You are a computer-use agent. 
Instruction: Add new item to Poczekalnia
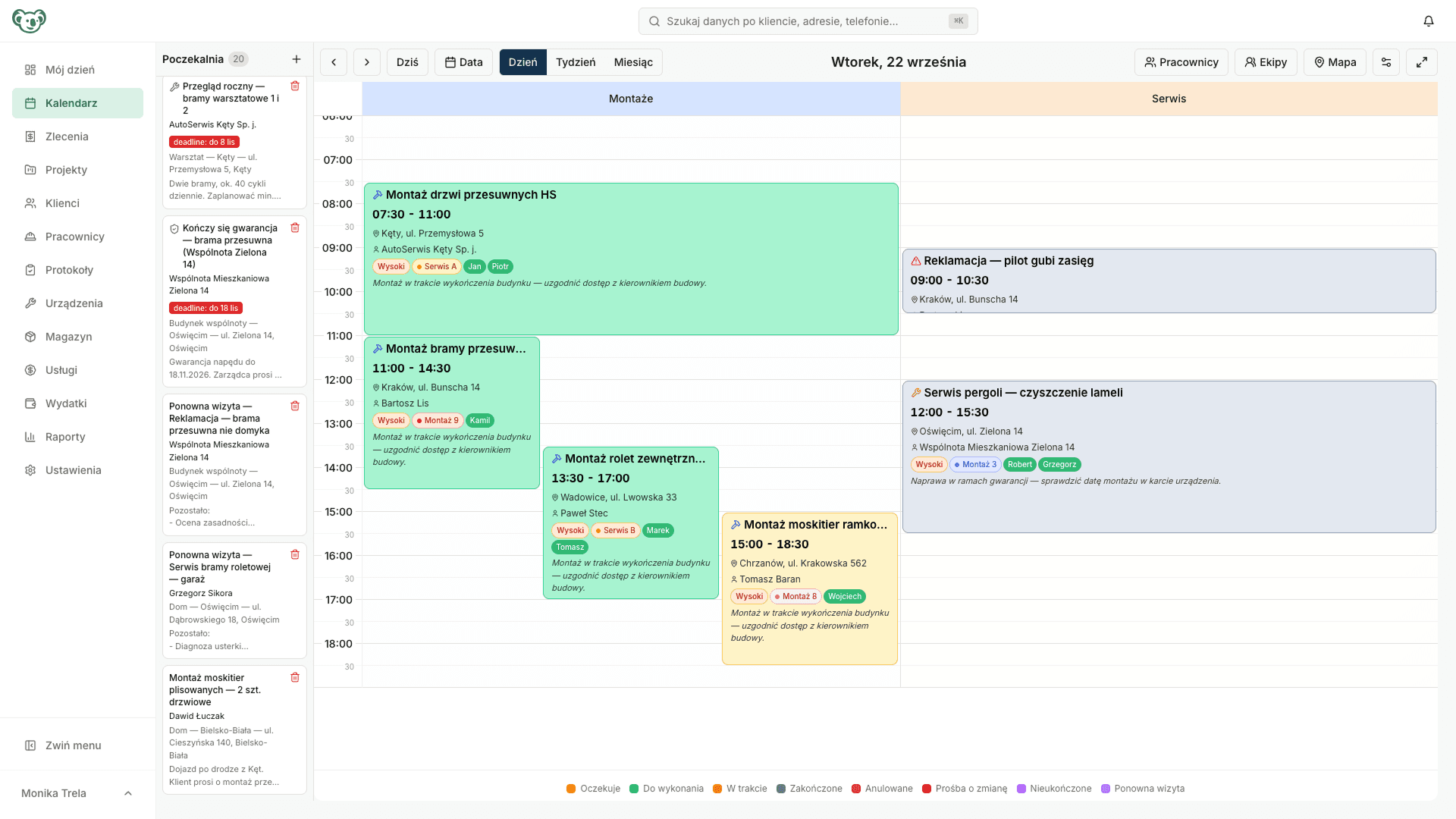click(x=297, y=59)
